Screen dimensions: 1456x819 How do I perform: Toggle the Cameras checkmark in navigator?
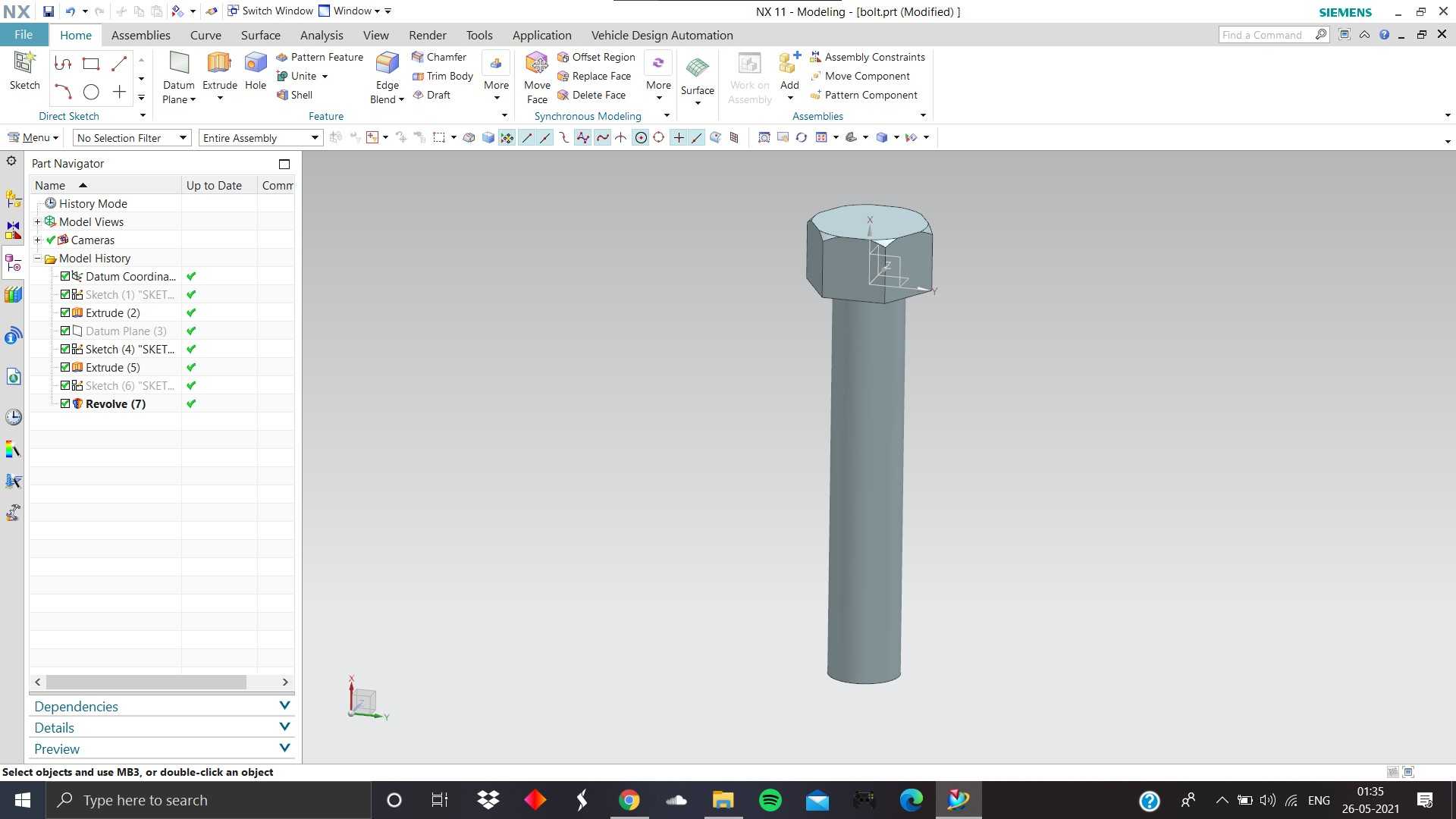(x=51, y=240)
